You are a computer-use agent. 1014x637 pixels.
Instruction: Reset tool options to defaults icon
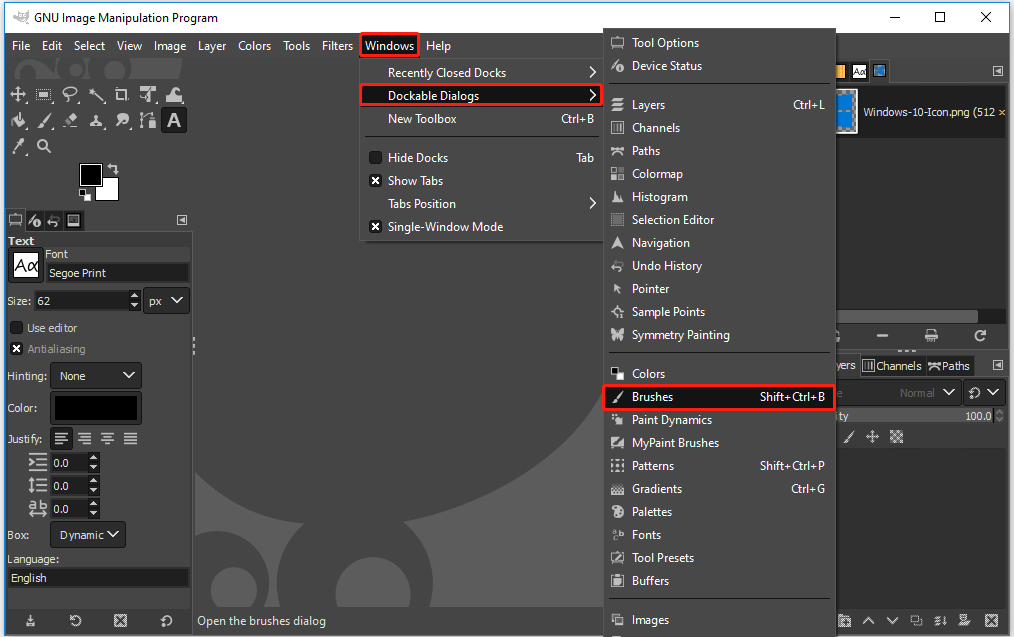166,621
